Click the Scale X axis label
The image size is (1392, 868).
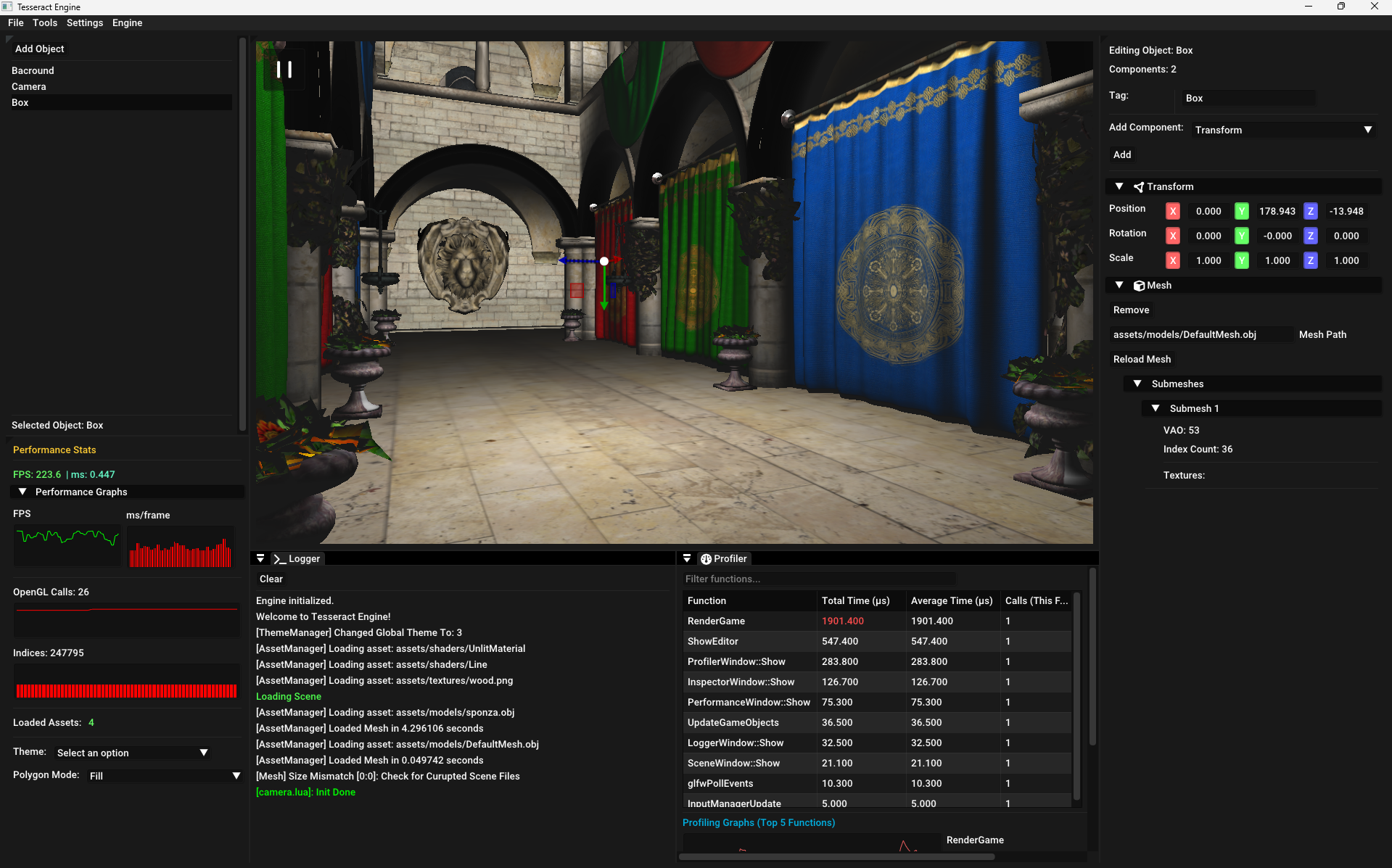point(1173,260)
